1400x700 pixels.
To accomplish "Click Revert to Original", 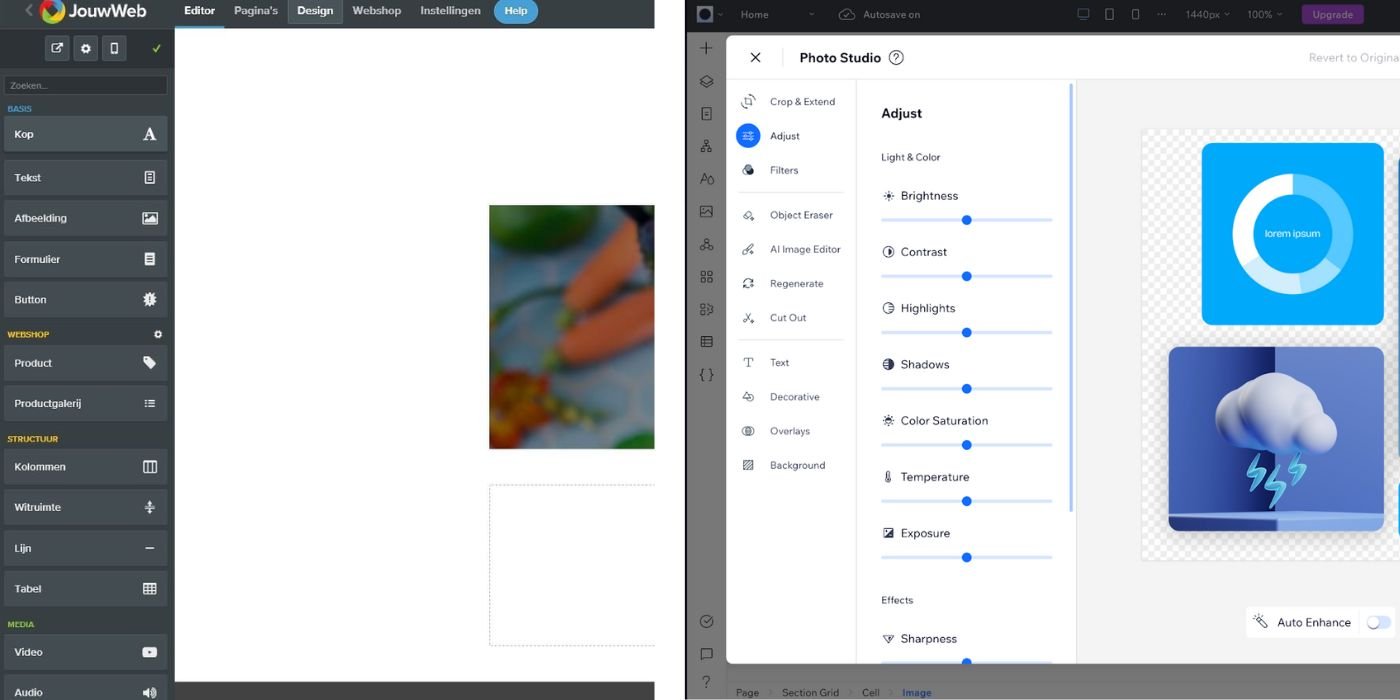I will click(1355, 58).
